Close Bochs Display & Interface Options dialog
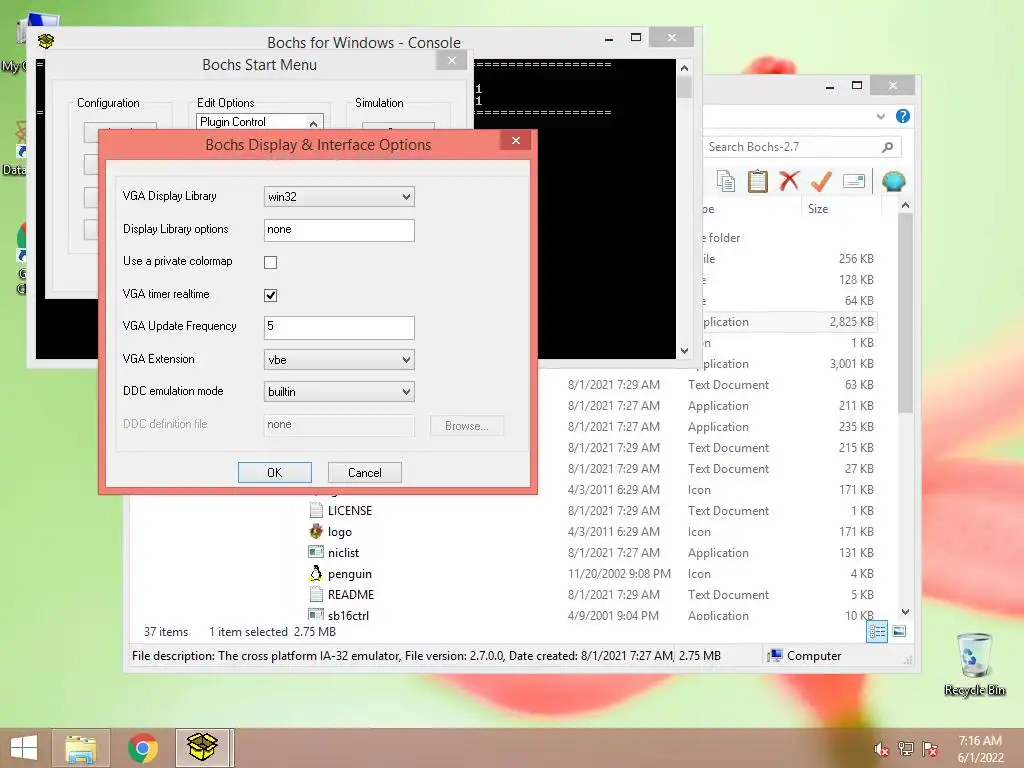 pos(516,140)
